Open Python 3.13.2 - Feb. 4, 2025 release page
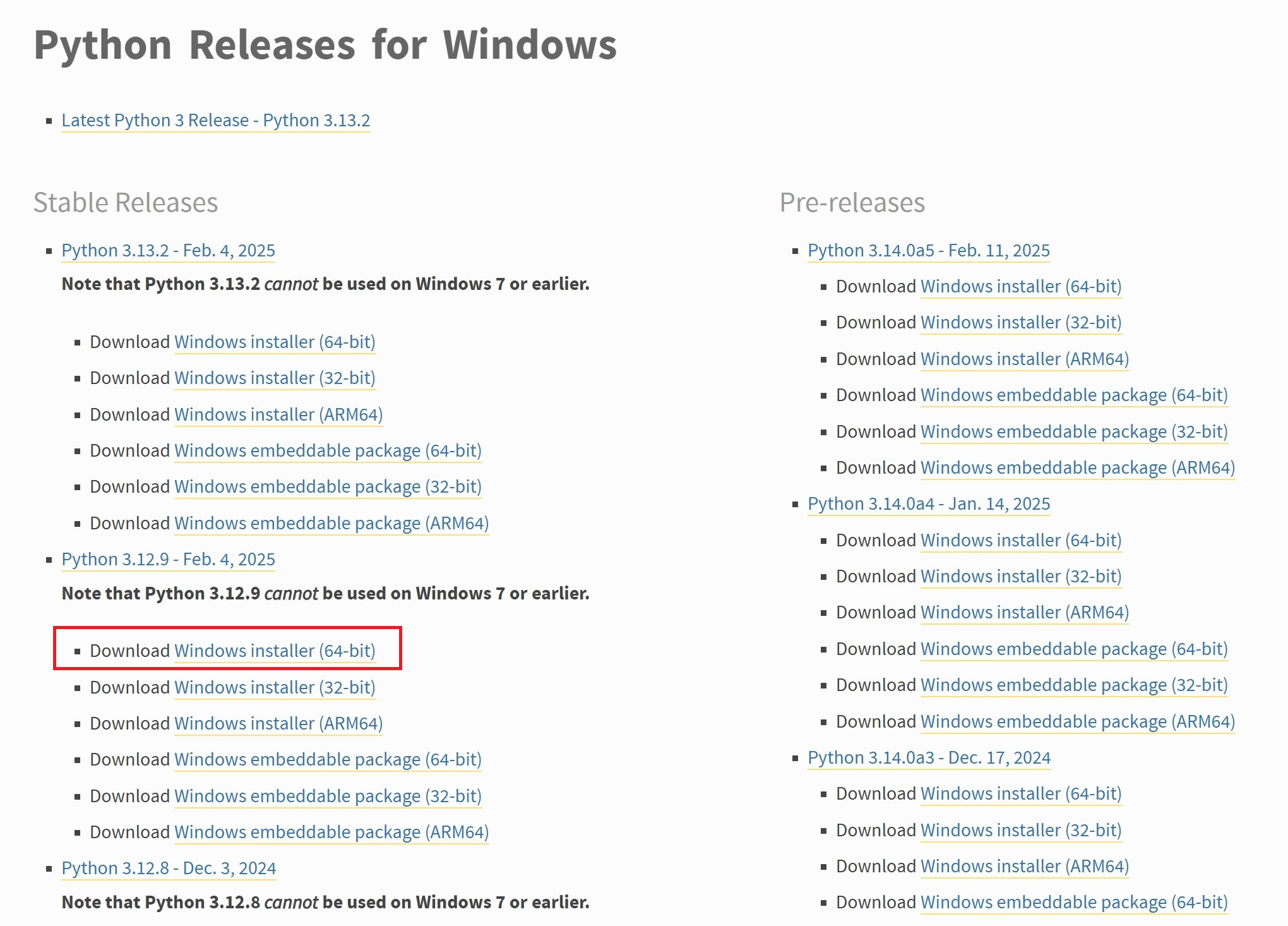 pyautogui.click(x=169, y=250)
